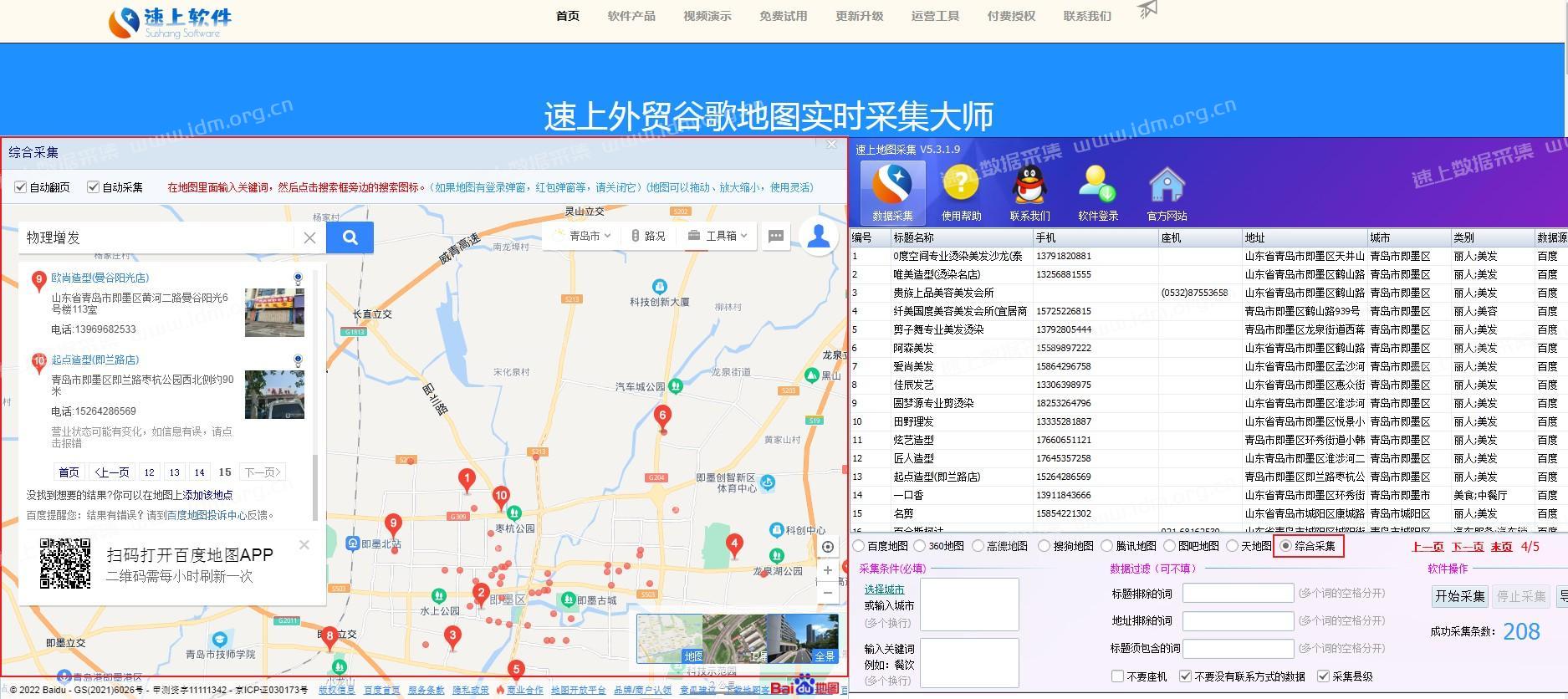Go to 下一页 in data table pager
Screen dimensions: 1568x699
1467,547
